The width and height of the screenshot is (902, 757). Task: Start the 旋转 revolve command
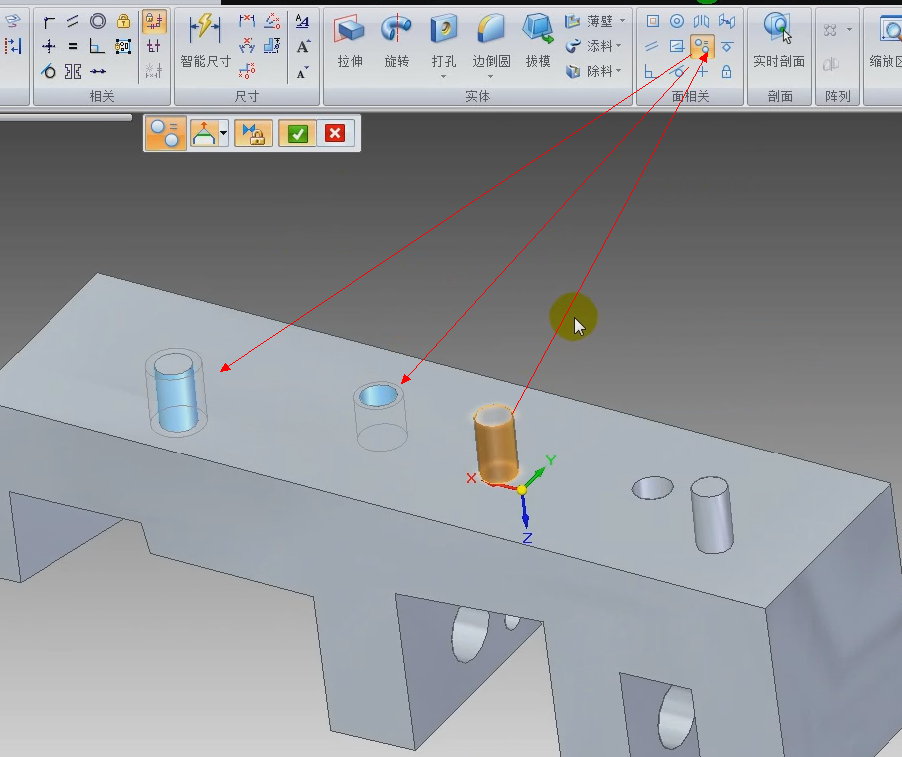tap(396, 40)
